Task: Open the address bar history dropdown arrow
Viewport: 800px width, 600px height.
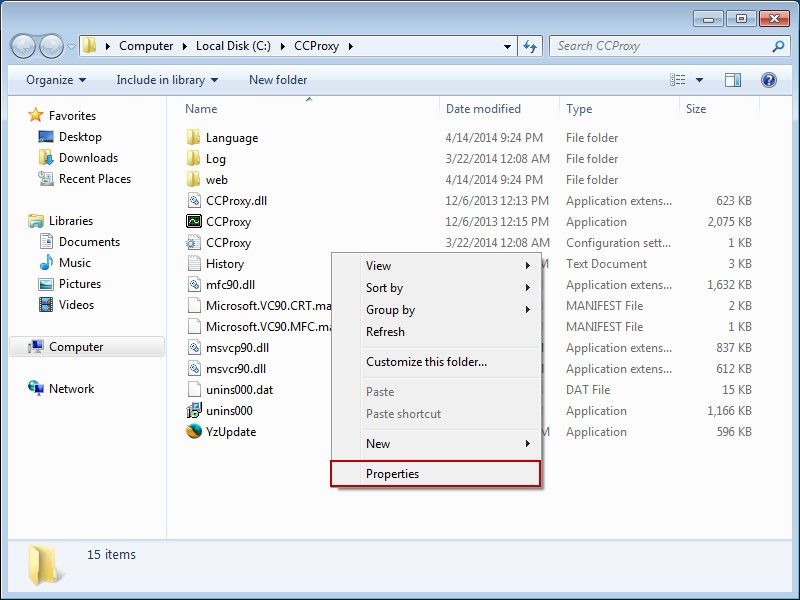Action: click(x=507, y=46)
